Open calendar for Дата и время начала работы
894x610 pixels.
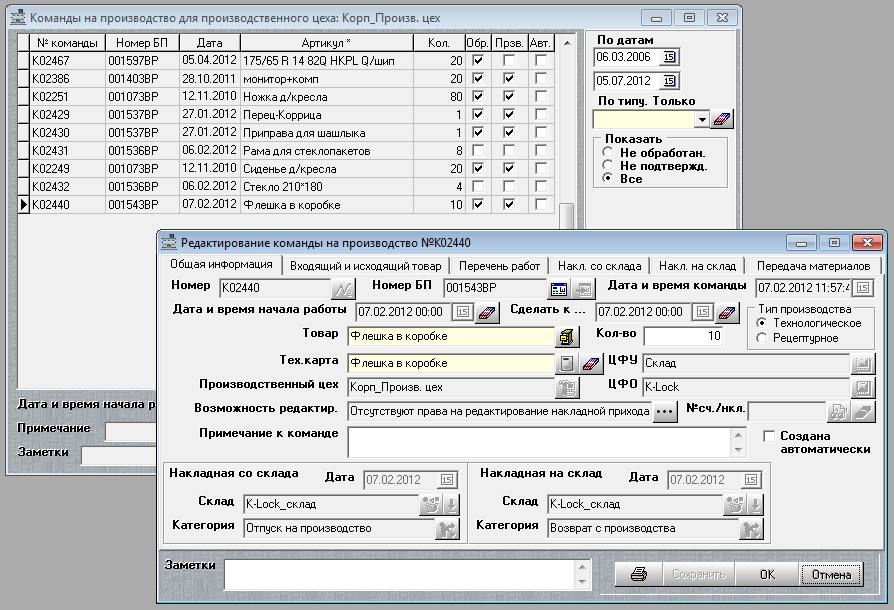point(462,312)
